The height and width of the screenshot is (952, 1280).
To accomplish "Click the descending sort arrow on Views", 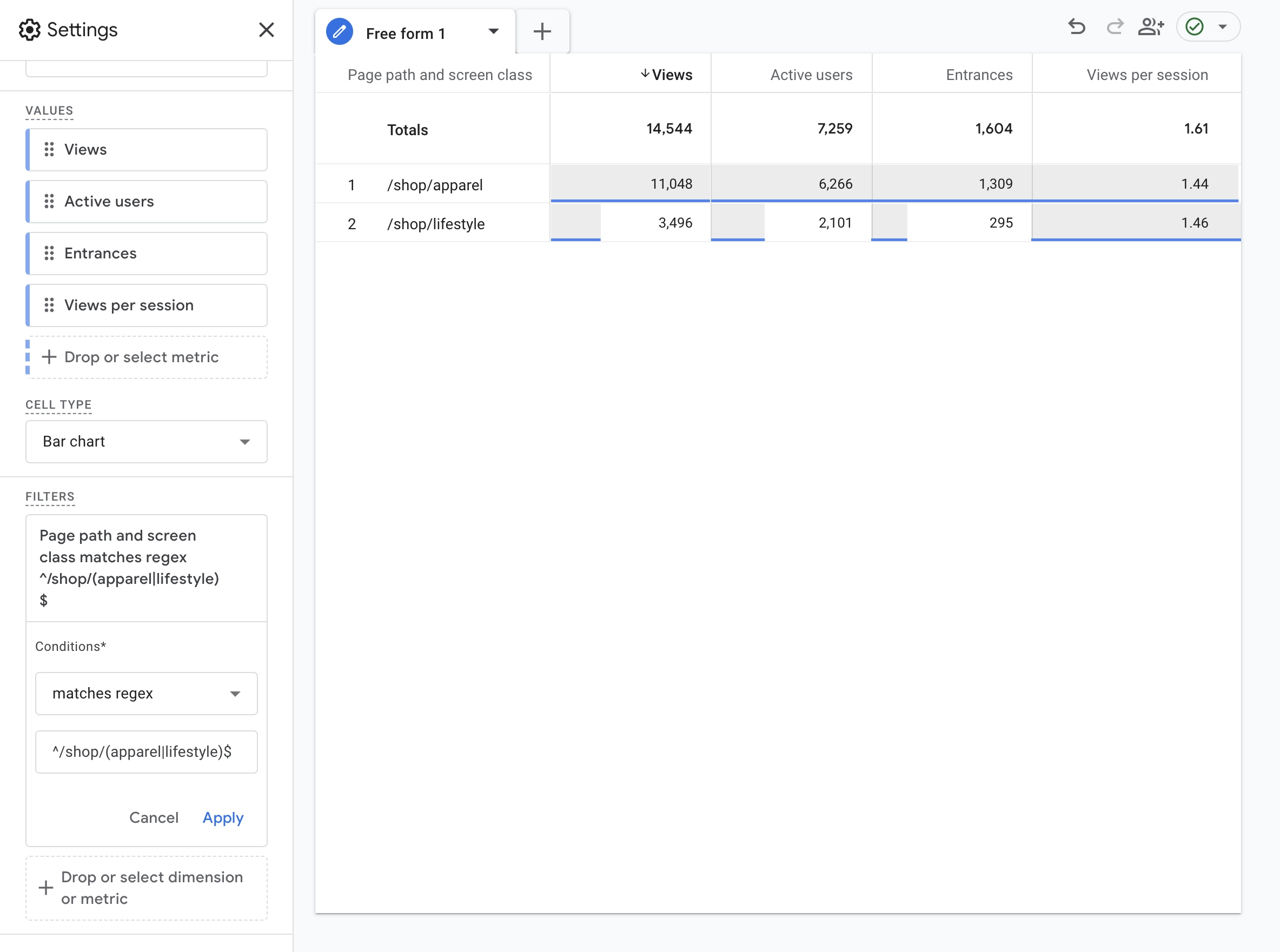I will pos(645,74).
